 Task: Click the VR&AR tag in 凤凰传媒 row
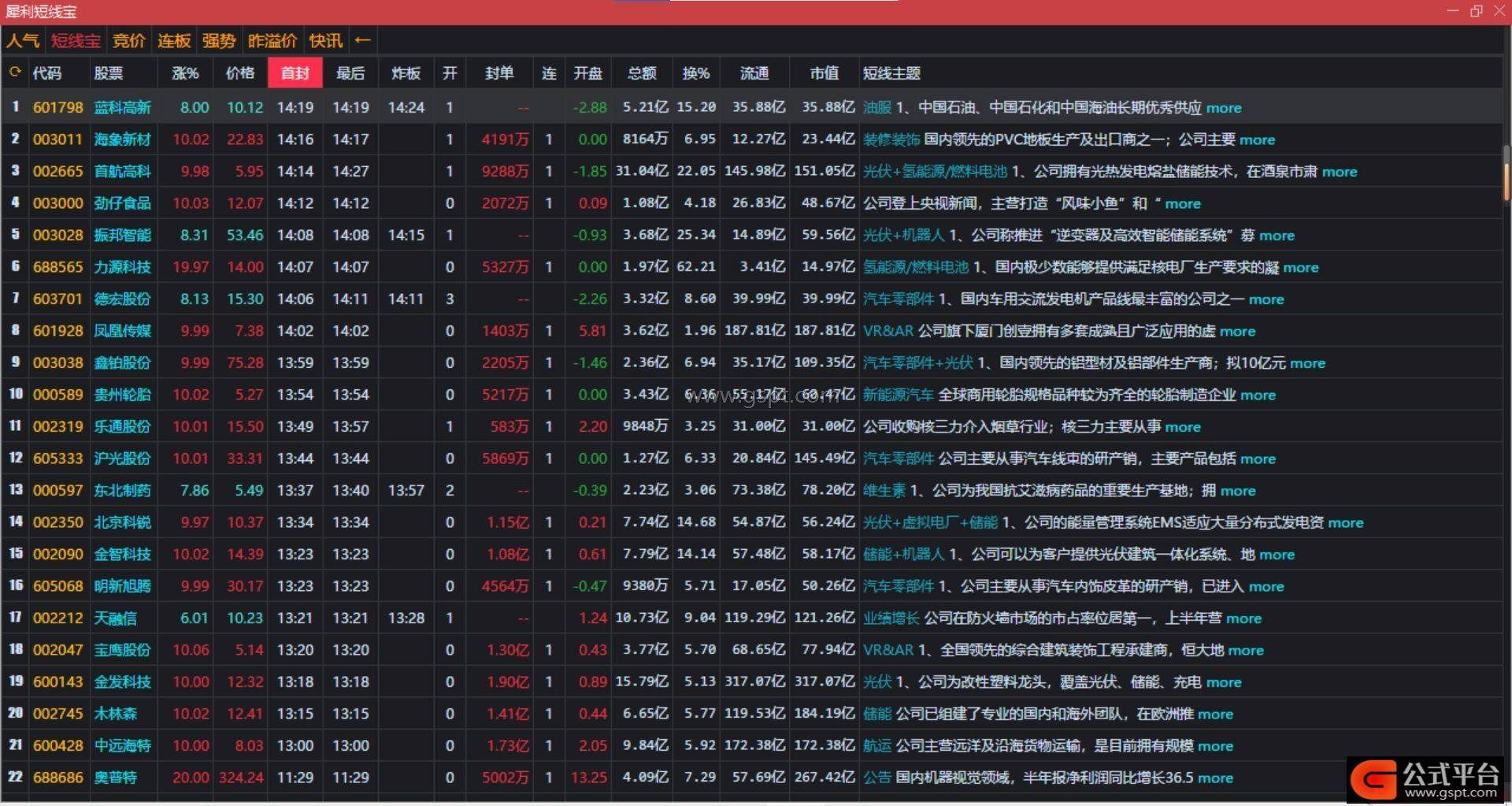tap(888, 331)
